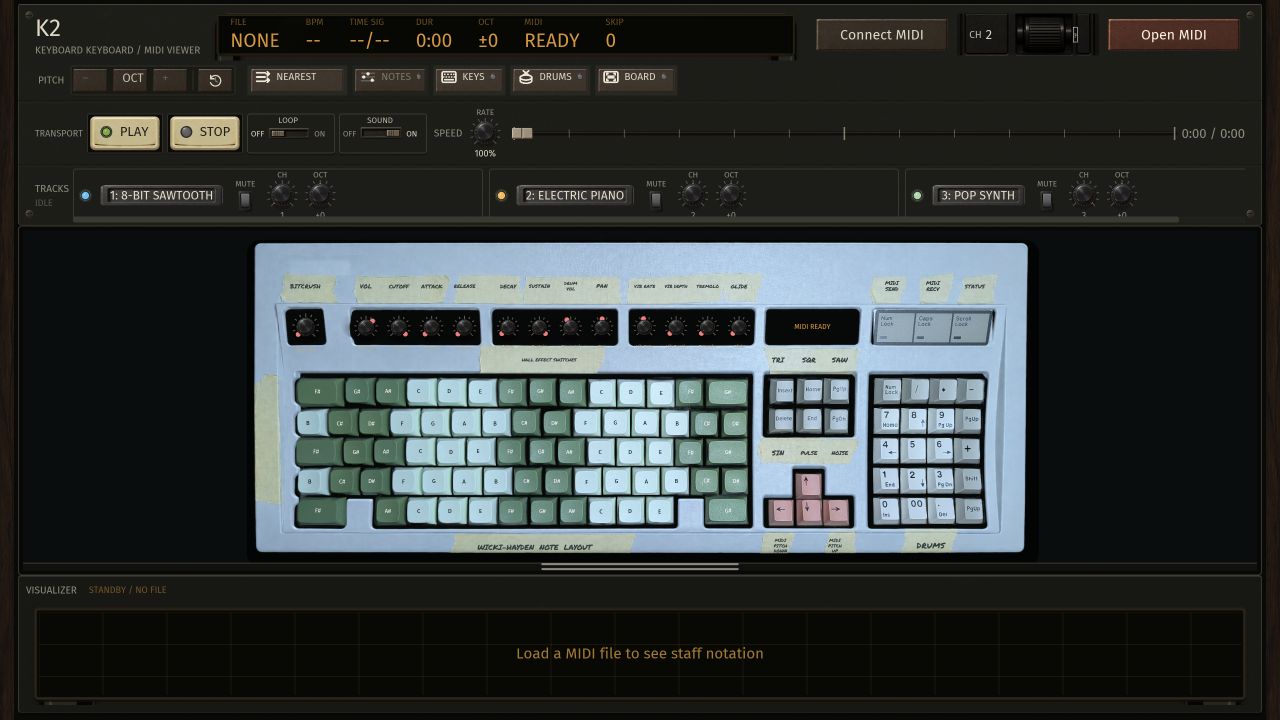The height and width of the screenshot is (720, 1280).
Task: Click the PAN knob
Action: click(x=603, y=326)
